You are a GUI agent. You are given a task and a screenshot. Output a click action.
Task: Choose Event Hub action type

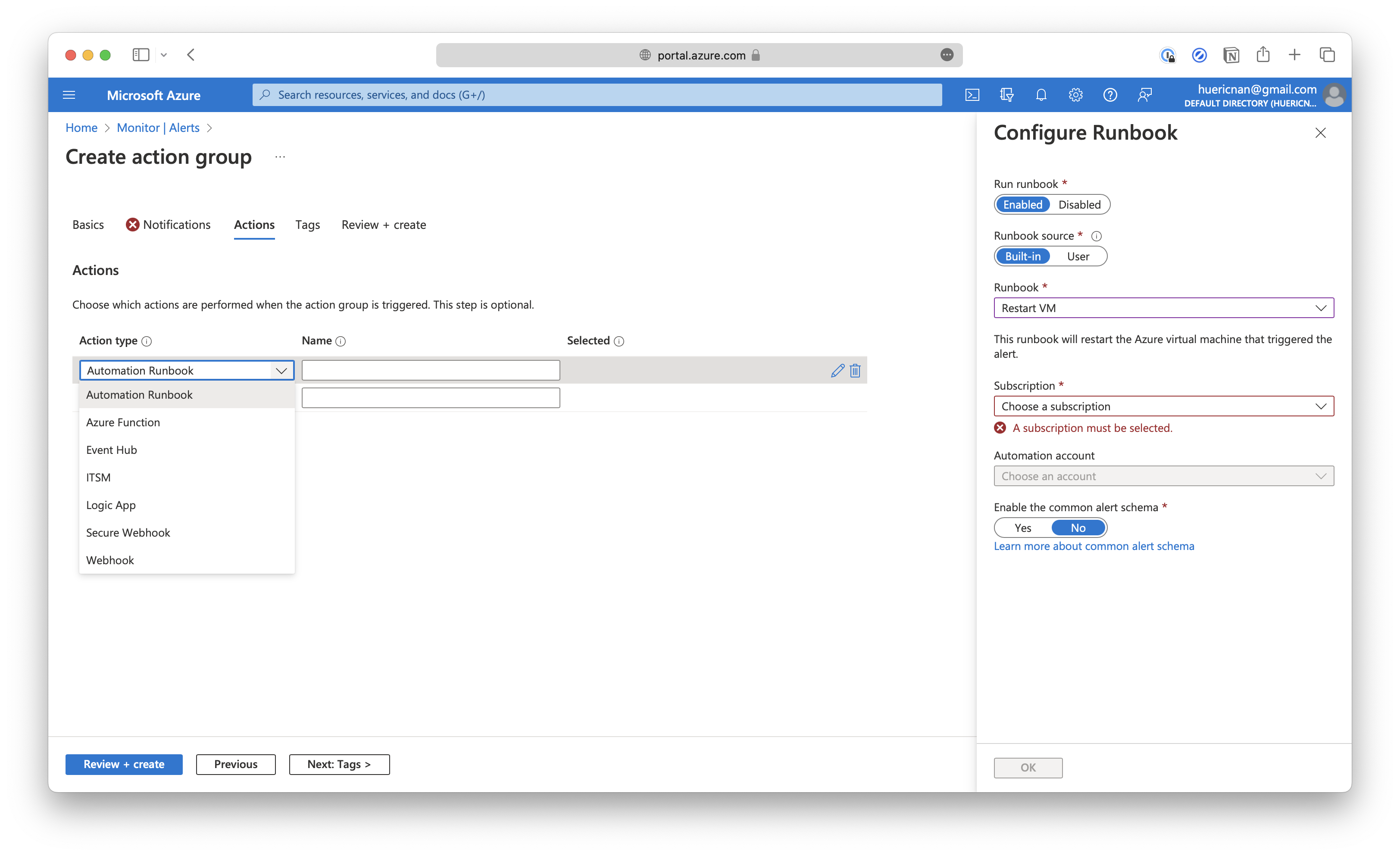point(186,450)
